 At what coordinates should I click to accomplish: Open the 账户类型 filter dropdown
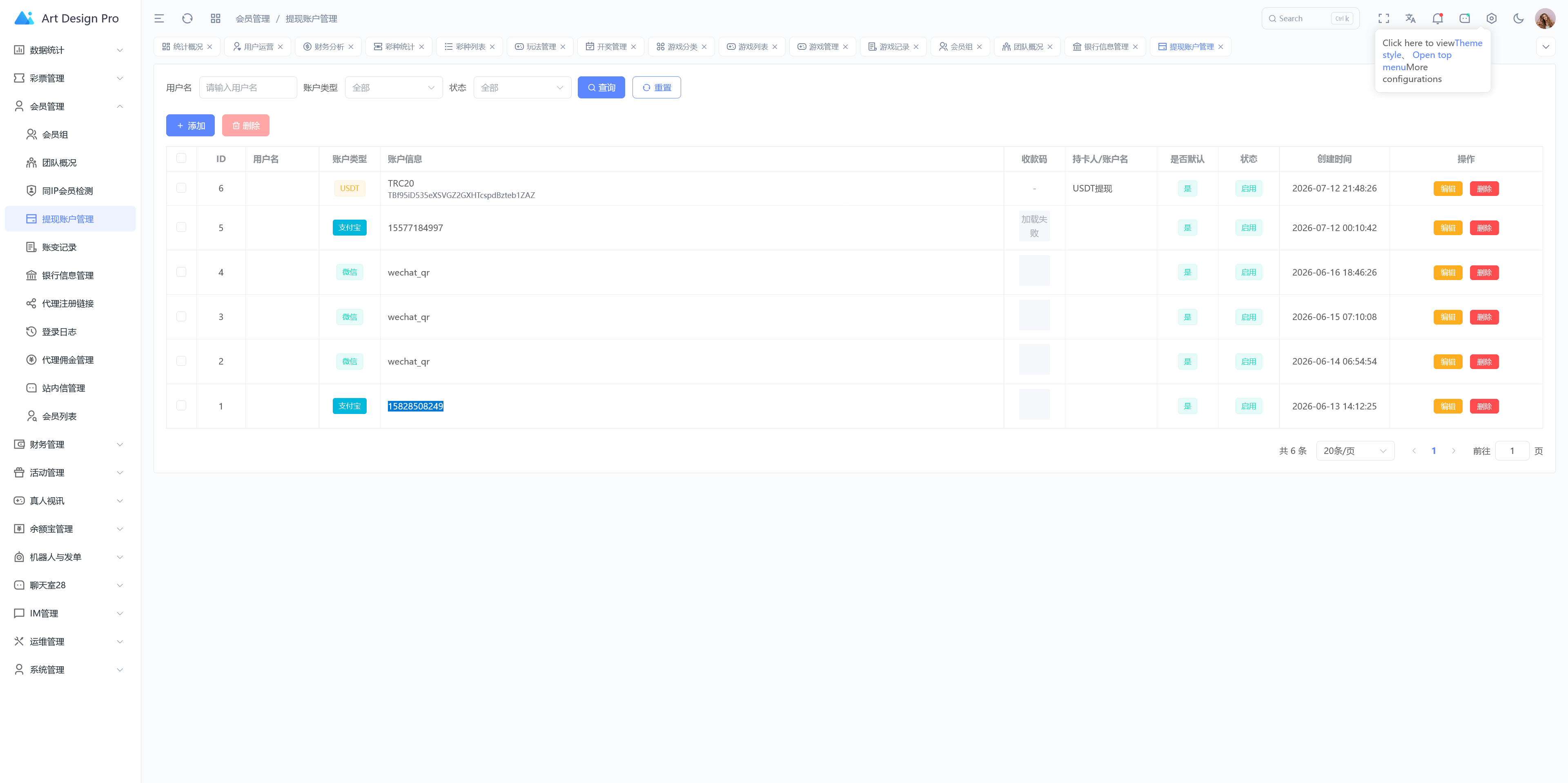tap(394, 88)
